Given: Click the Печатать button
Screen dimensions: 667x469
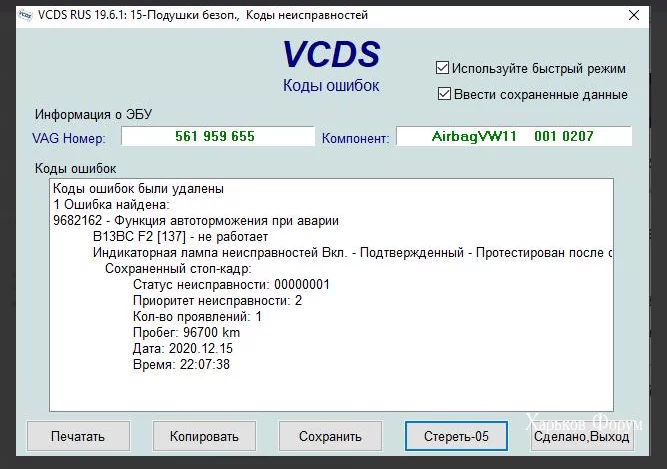Looking at the screenshot, I should tap(78, 436).
